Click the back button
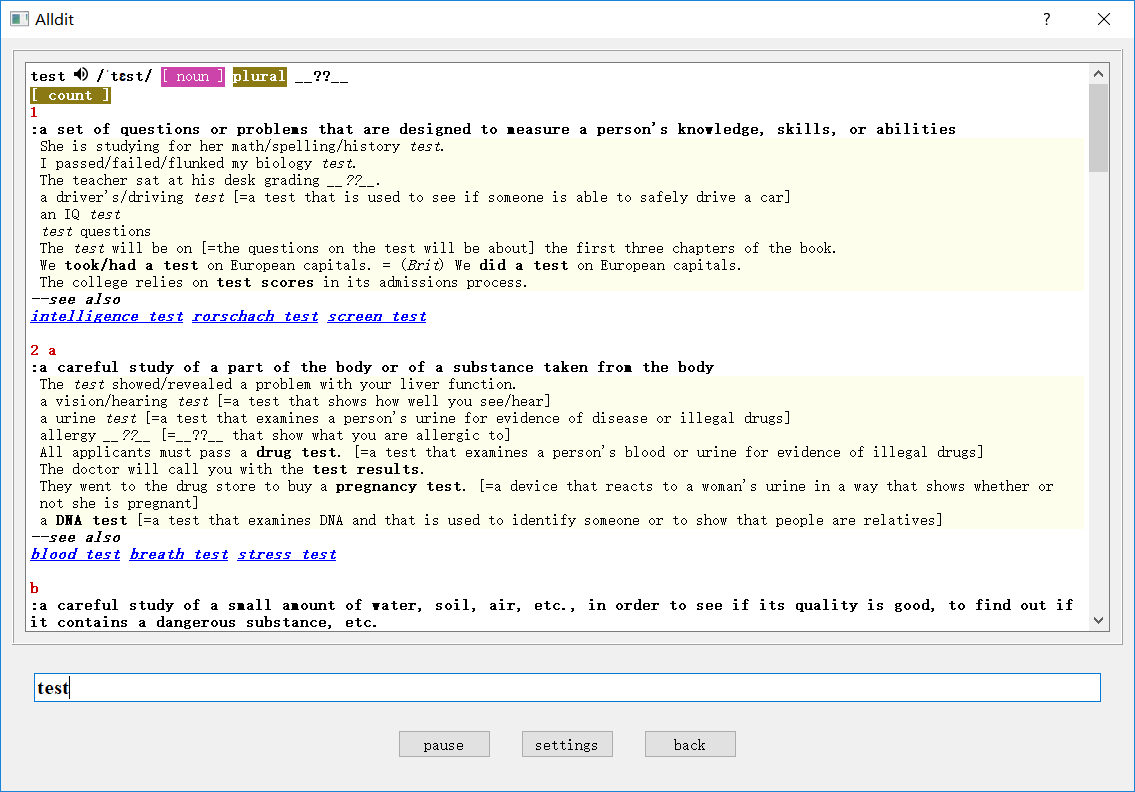This screenshot has height=792, width=1135. click(x=690, y=744)
